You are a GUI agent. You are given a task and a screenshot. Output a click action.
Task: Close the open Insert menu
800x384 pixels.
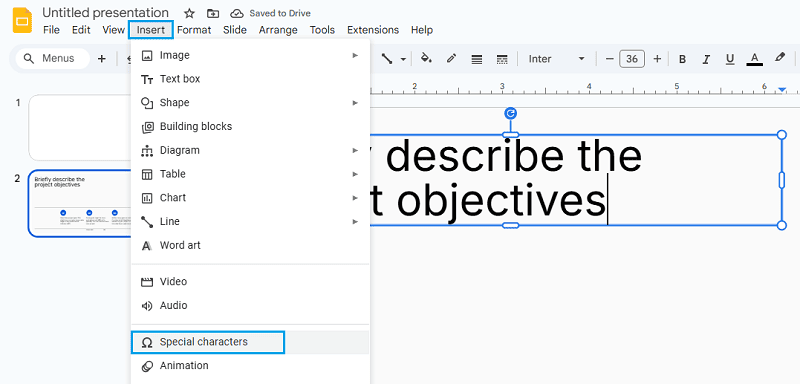pyautogui.click(x=151, y=30)
